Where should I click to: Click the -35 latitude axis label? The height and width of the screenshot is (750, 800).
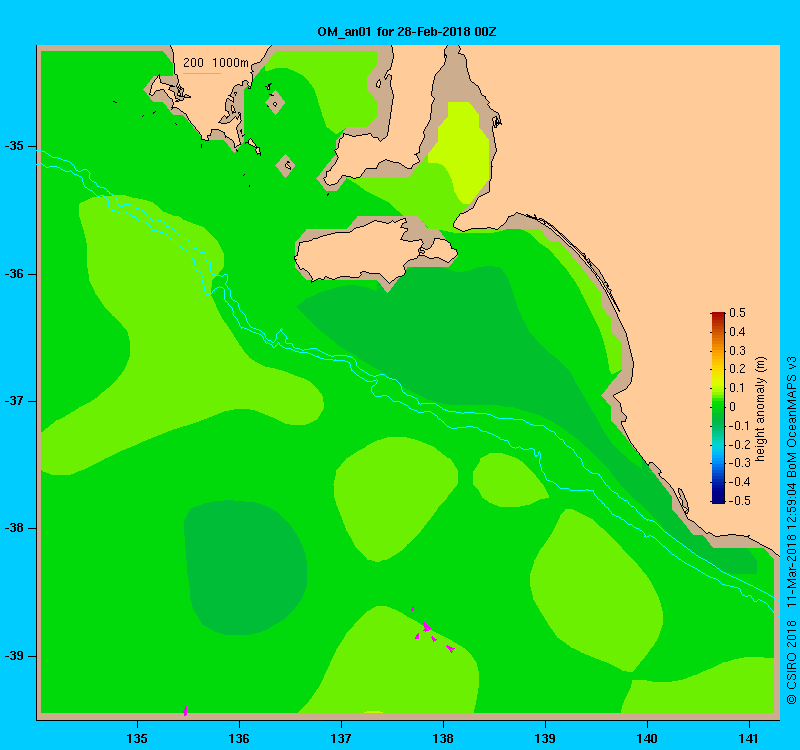[x=14, y=146]
